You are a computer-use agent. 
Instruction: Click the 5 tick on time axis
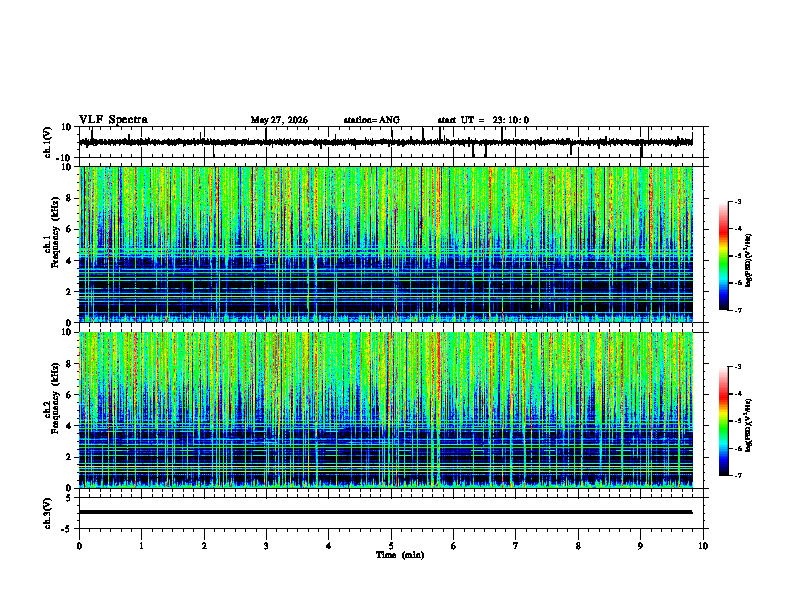pos(391,546)
